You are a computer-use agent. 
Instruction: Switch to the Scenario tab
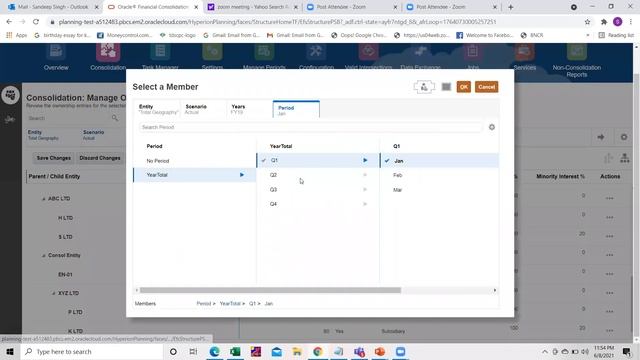203,109
